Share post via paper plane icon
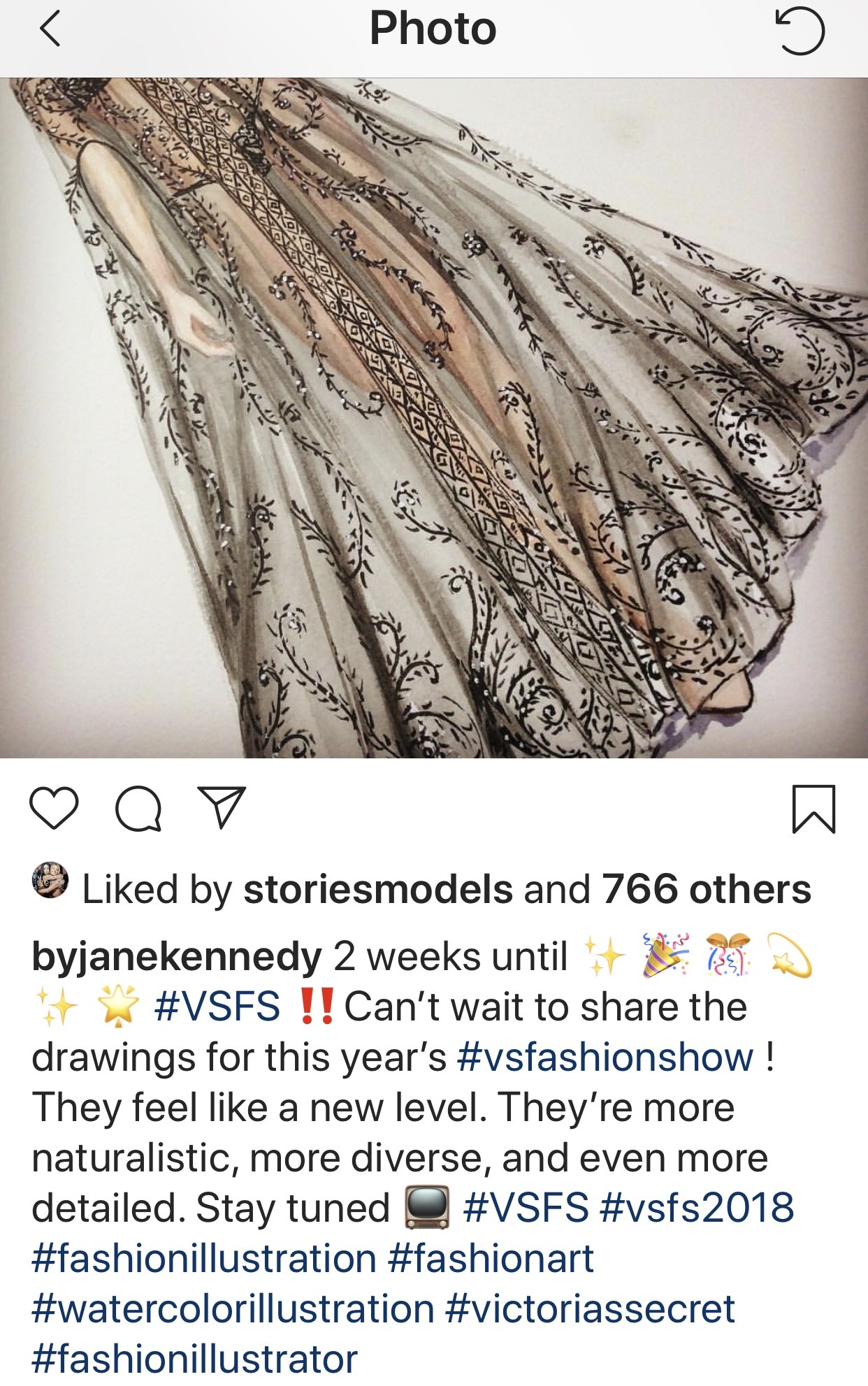The image size is (868, 1386). coord(222,807)
